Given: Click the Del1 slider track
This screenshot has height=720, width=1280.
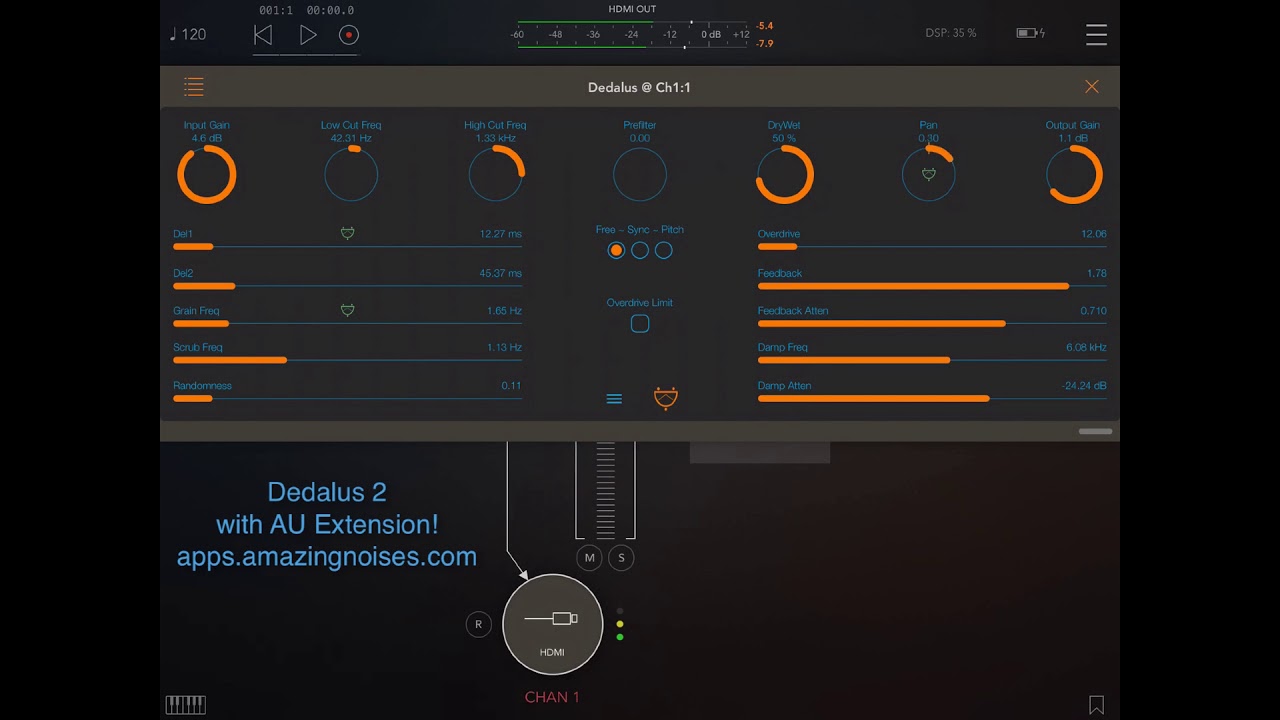Looking at the screenshot, I should pyautogui.click(x=347, y=246).
